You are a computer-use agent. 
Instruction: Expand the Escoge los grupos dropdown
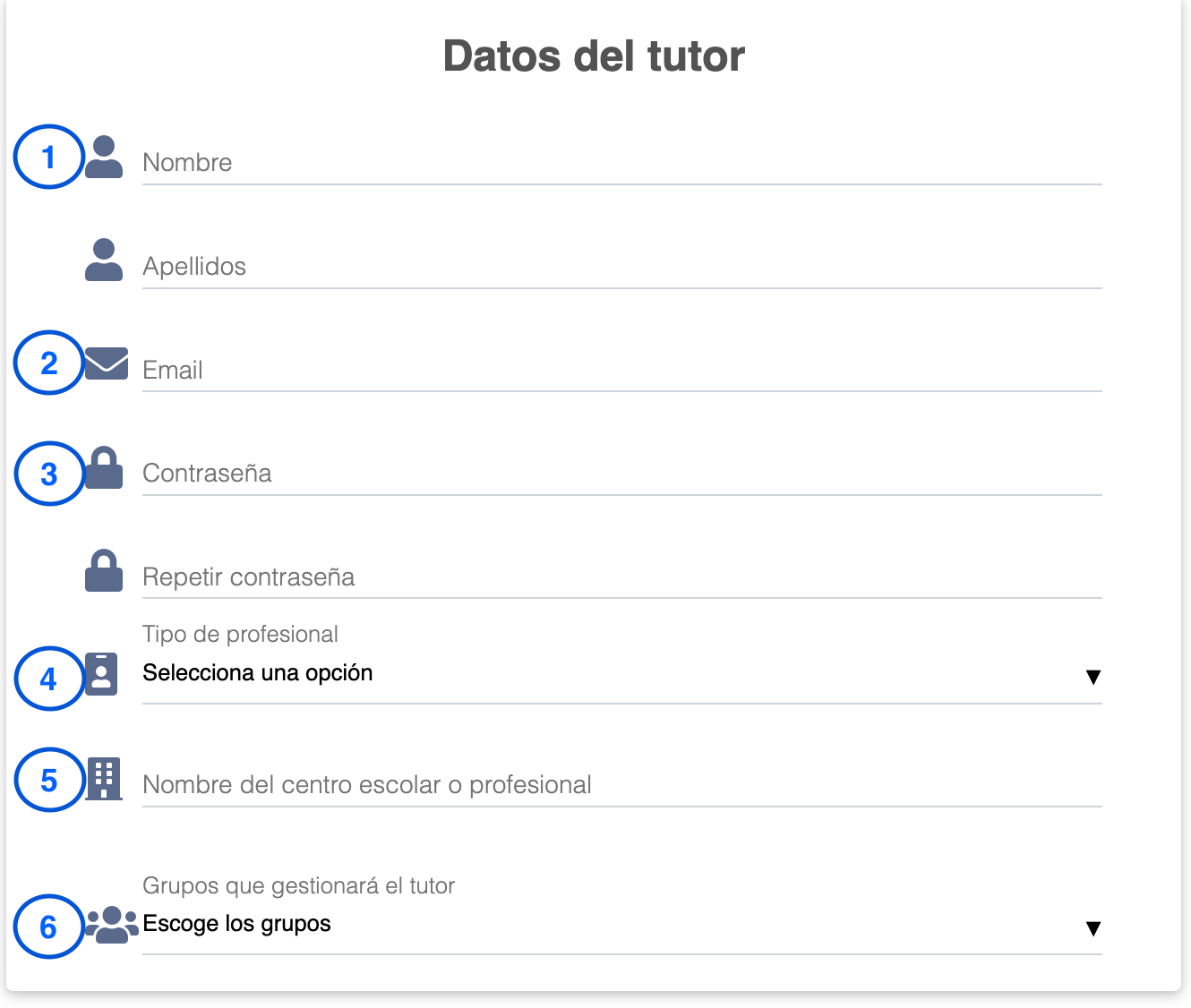pos(621,925)
